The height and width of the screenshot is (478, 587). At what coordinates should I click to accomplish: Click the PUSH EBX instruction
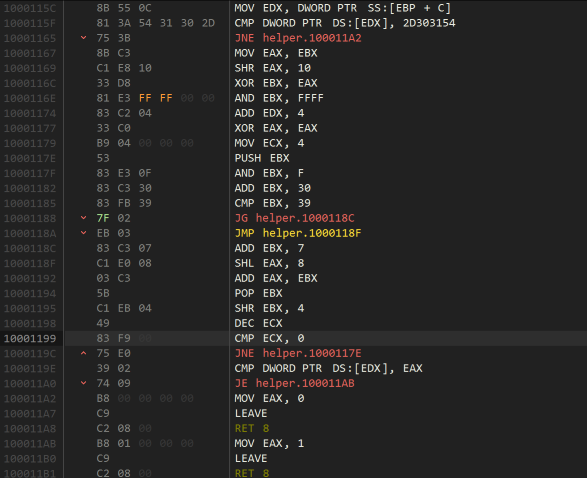point(262,158)
